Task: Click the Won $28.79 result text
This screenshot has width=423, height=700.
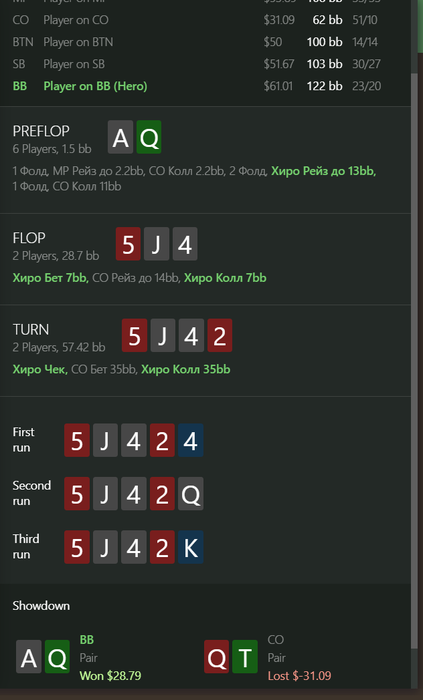Action: pyautogui.click(x=110, y=675)
